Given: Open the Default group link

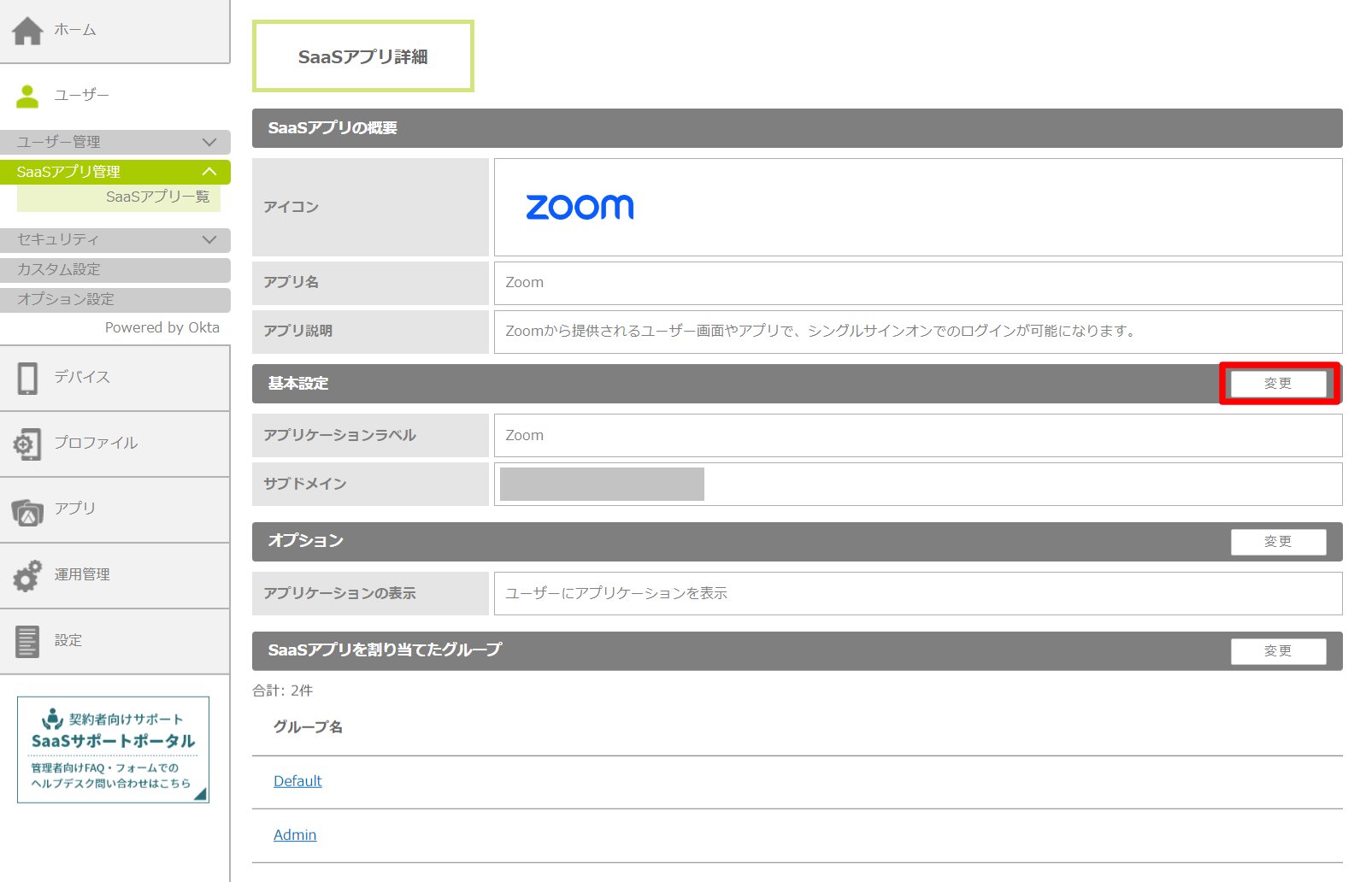Looking at the screenshot, I should 297,781.
